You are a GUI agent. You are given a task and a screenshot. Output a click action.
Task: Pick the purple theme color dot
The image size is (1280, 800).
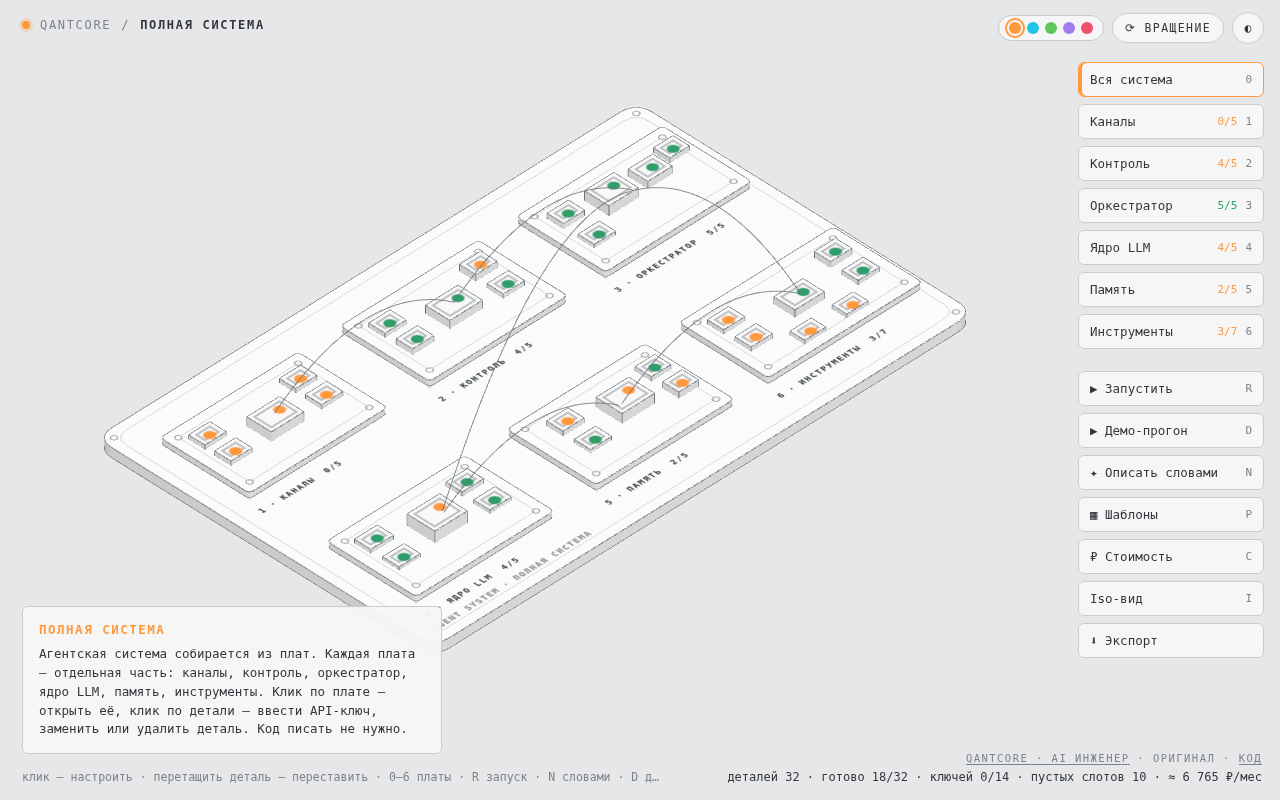1069,28
